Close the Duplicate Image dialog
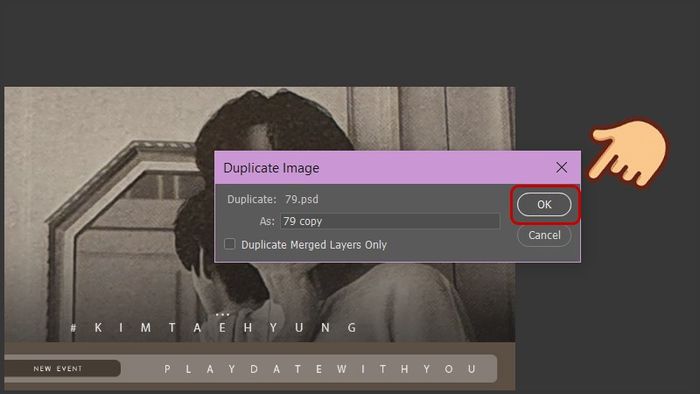Viewport: 700px width, 394px height. pyautogui.click(x=561, y=168)
